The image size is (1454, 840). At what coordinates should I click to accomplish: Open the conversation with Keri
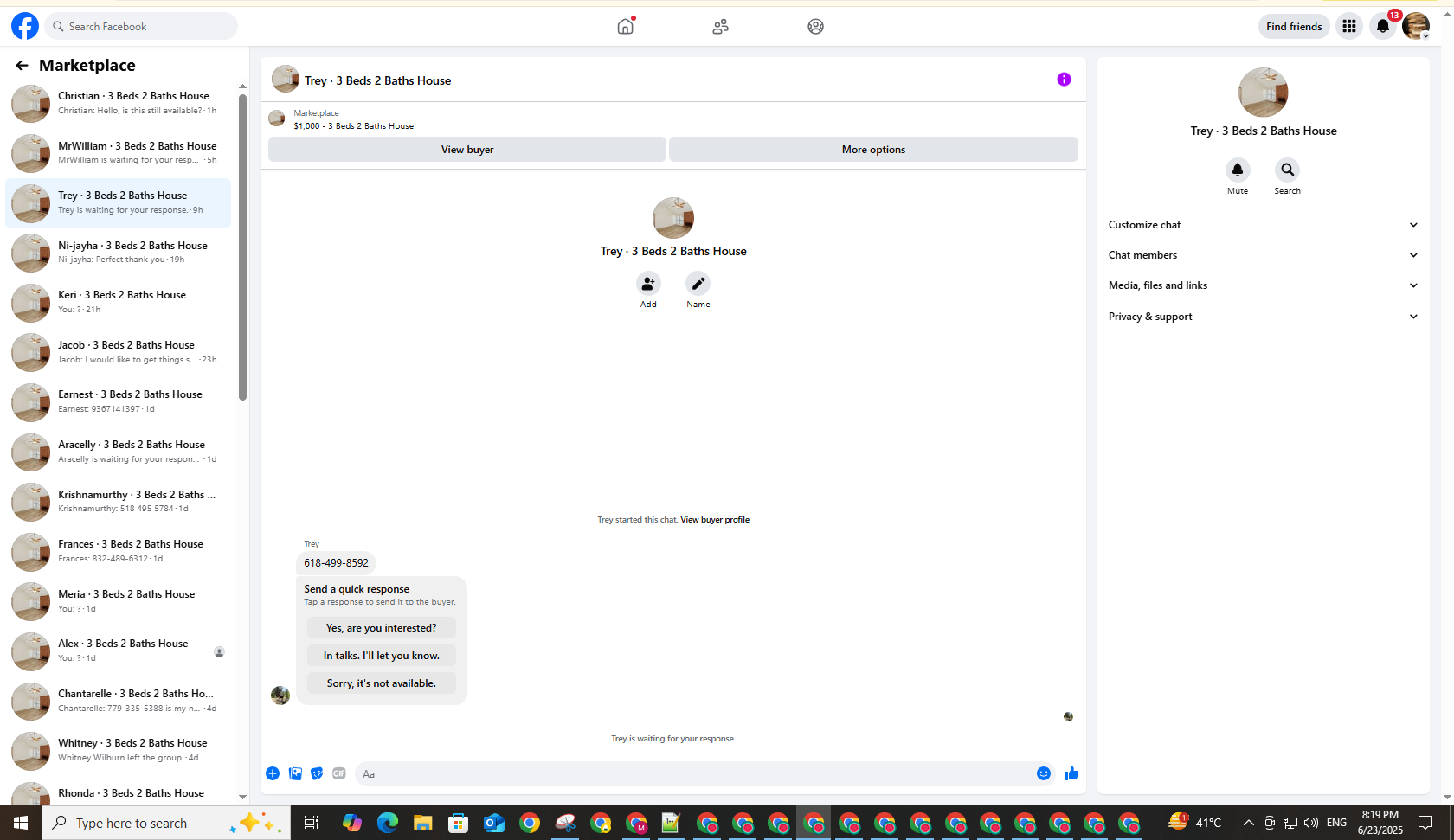pos(119,303)
